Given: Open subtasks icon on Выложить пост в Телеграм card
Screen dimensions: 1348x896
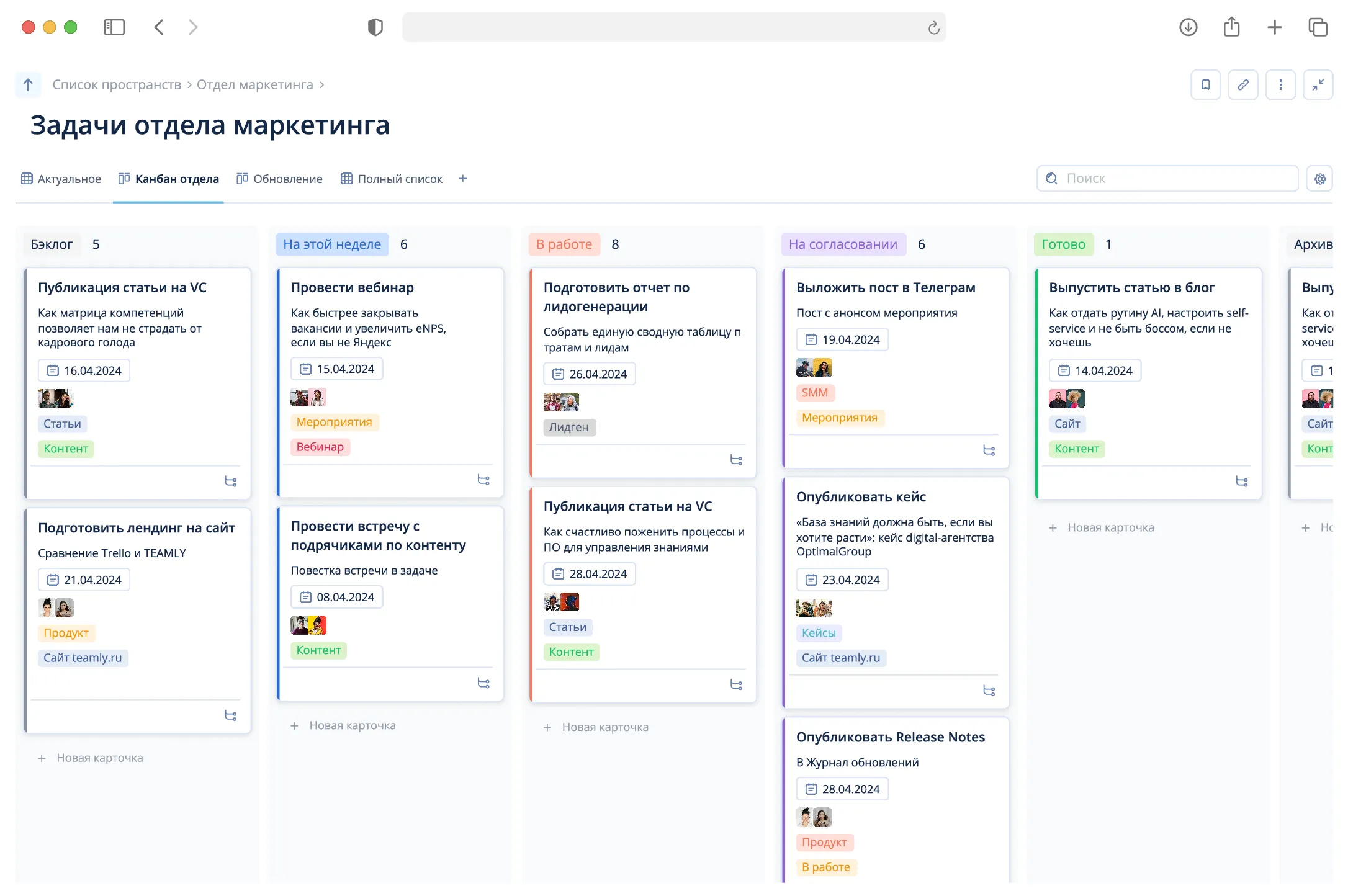Looking at the screenshot, I should point(989,450).
